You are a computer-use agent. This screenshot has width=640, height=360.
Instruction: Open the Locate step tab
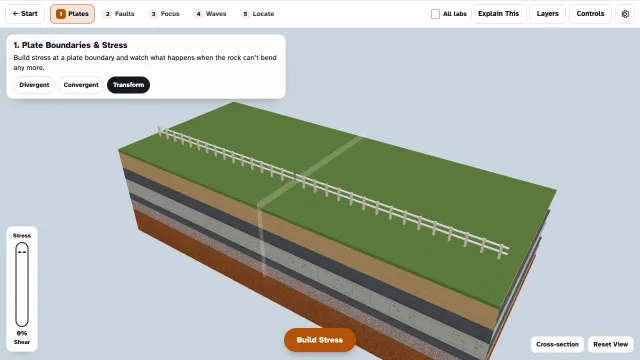[258, 14]
